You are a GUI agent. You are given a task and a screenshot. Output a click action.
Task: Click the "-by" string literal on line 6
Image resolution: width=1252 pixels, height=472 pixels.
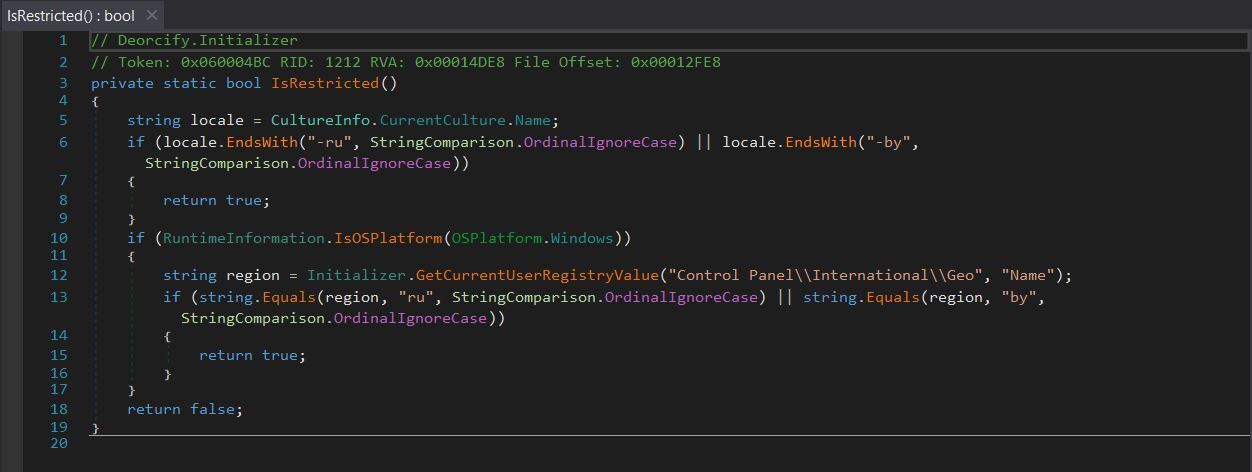[887, 142]
